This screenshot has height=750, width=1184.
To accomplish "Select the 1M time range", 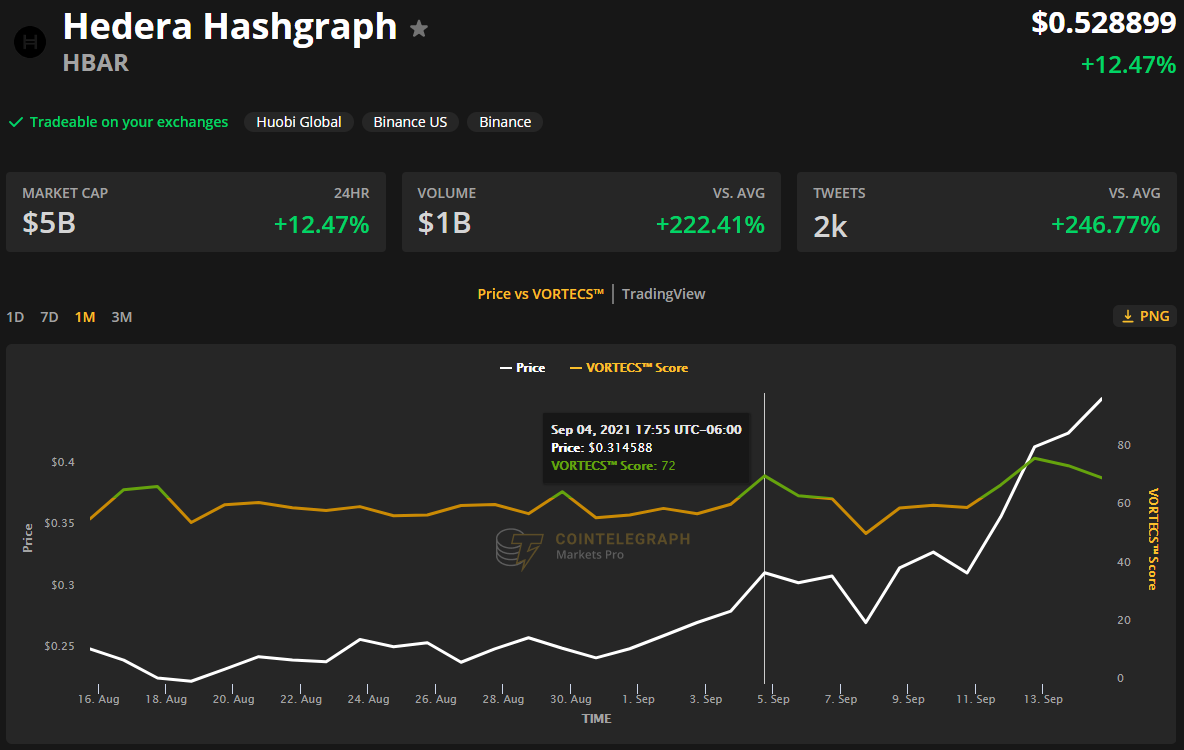I will click(85, 317).
